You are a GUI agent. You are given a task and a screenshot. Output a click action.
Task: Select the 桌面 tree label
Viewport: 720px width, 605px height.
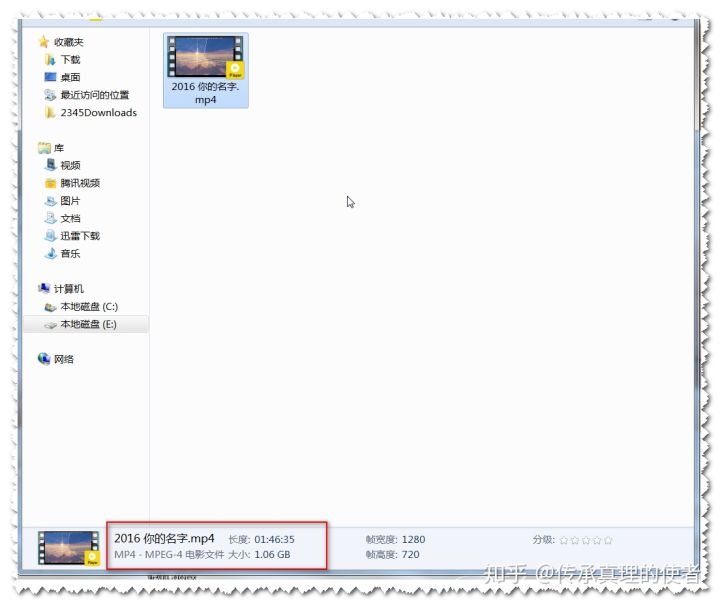click(70, 77)
